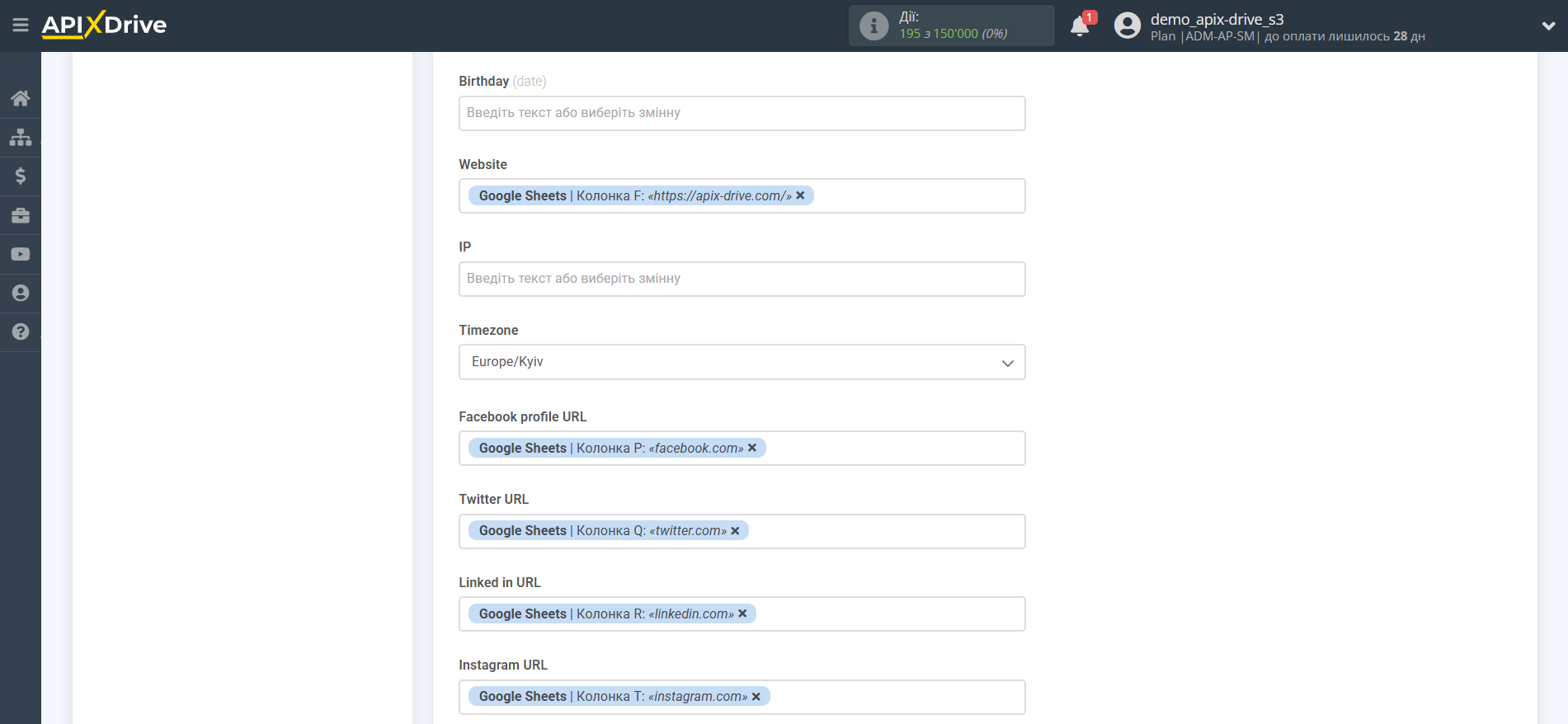Click the home icon in sidebar

pyautogui.click(x=21, y=98)
